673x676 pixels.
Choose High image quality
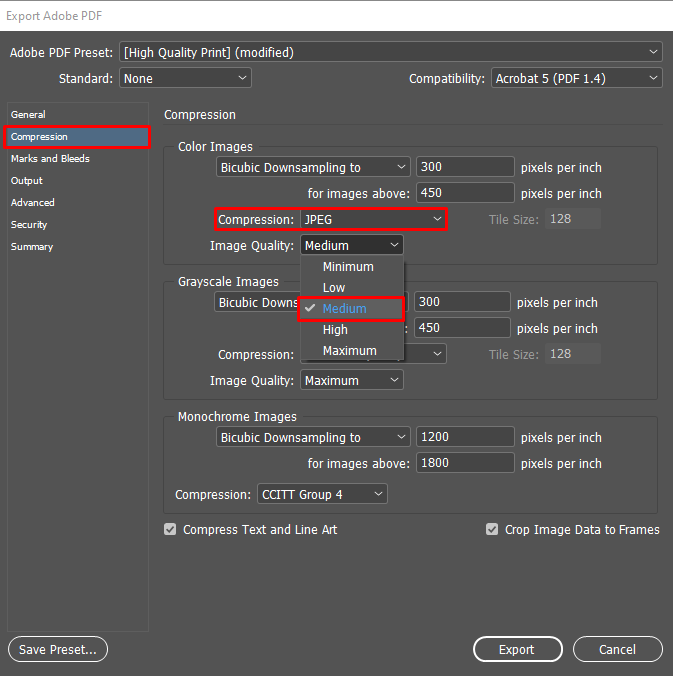[x=352, y=330]
